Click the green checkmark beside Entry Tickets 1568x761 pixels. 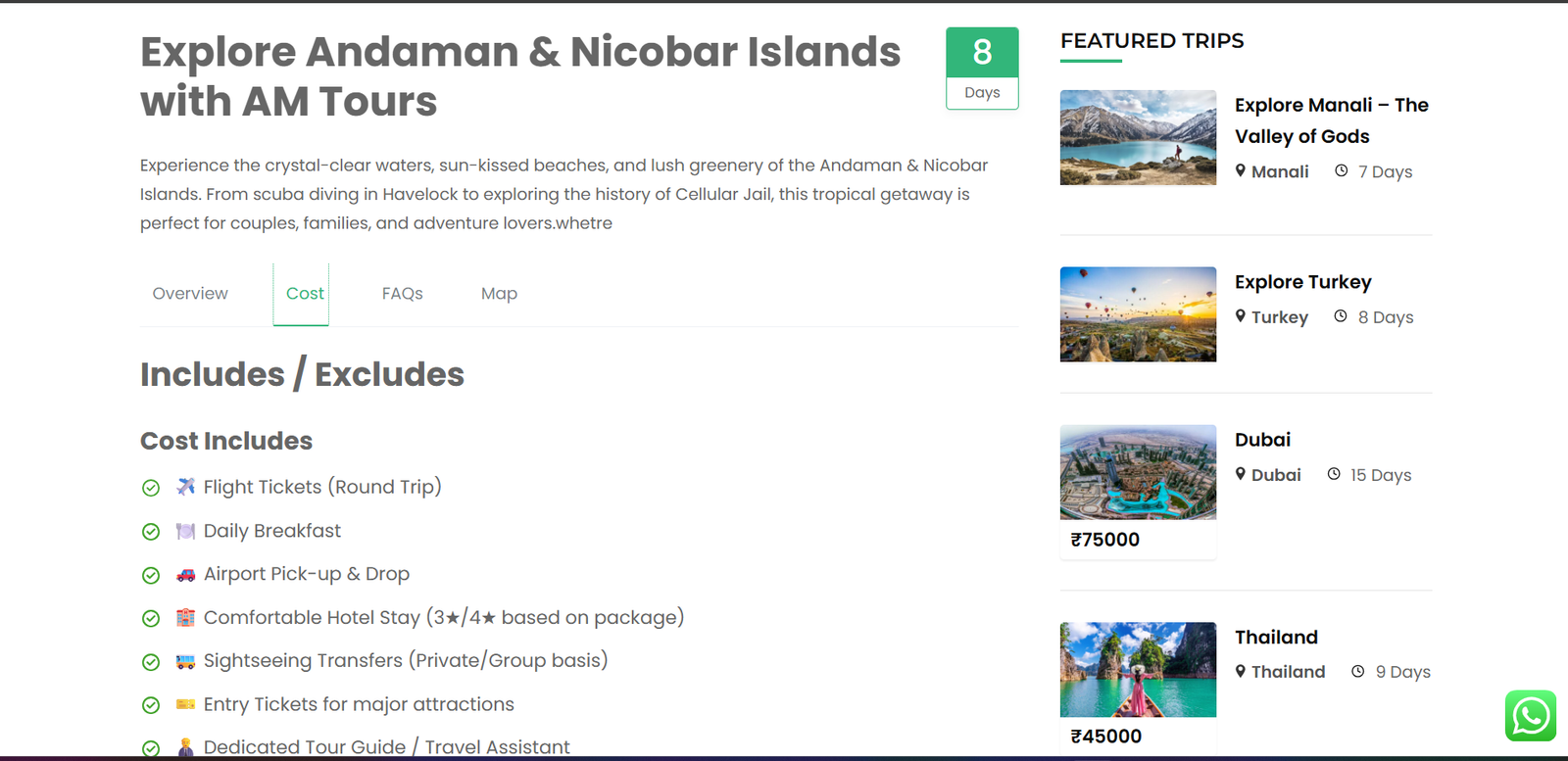(x=151, y=705)
